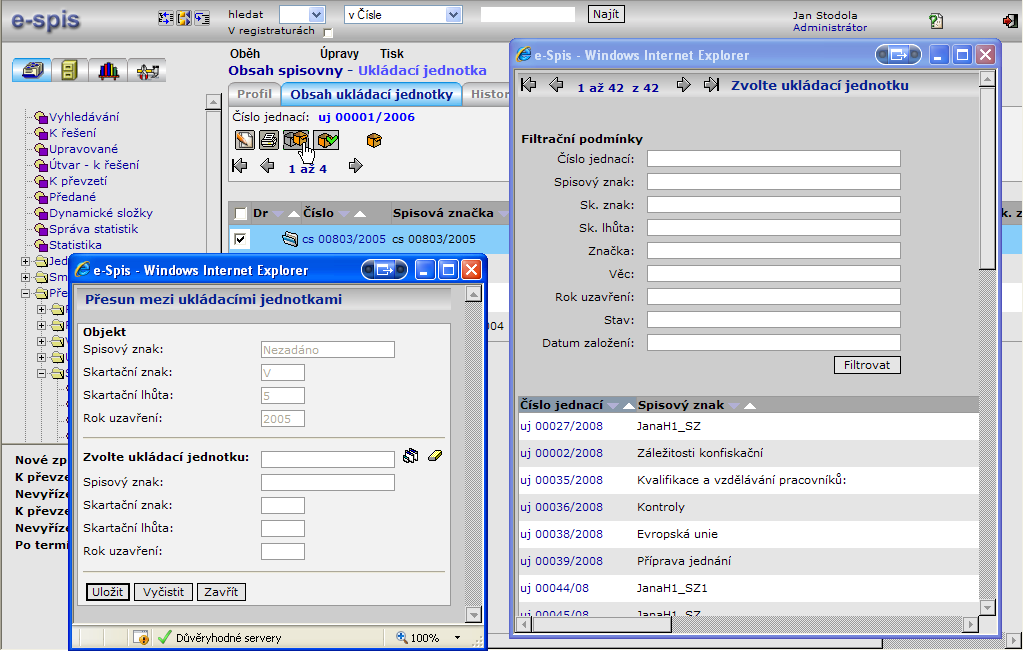Viewport: 1024px width, 651px height.
Task: Go to previous page in selection window
Action: (x=556, y=85)
